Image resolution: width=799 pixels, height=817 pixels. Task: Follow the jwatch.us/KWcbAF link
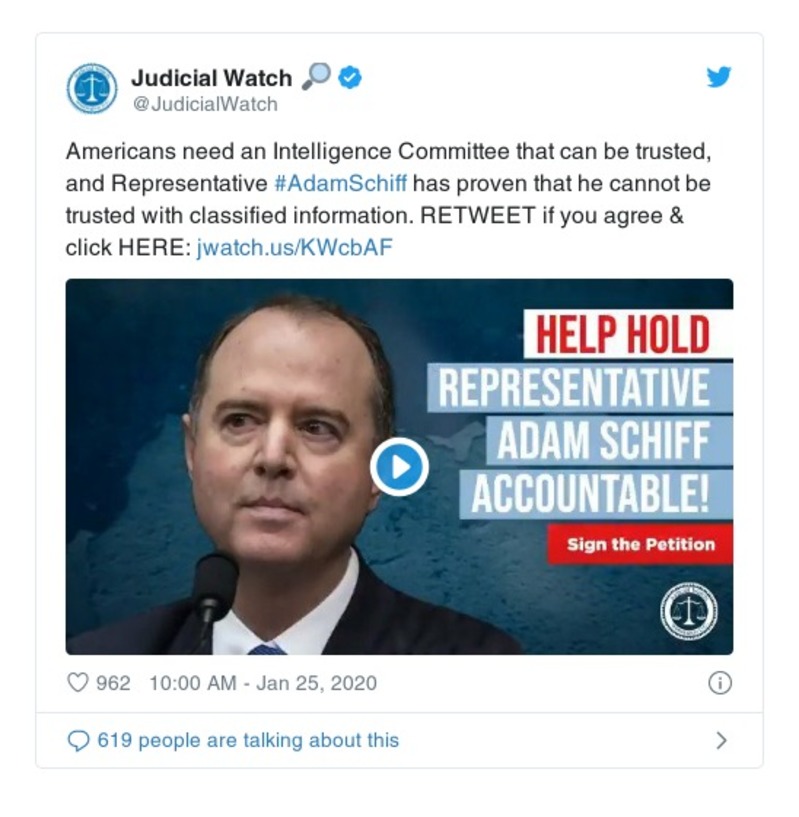[x=294, y=247]
